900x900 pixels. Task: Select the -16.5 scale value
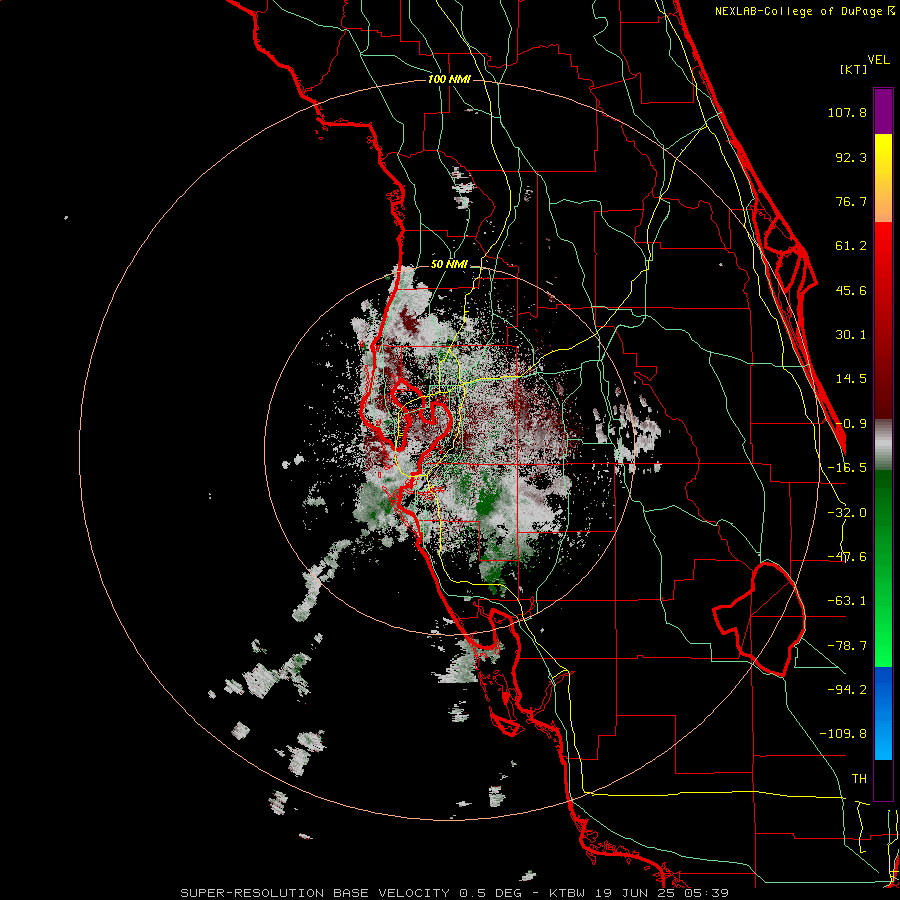pos(847,468)
